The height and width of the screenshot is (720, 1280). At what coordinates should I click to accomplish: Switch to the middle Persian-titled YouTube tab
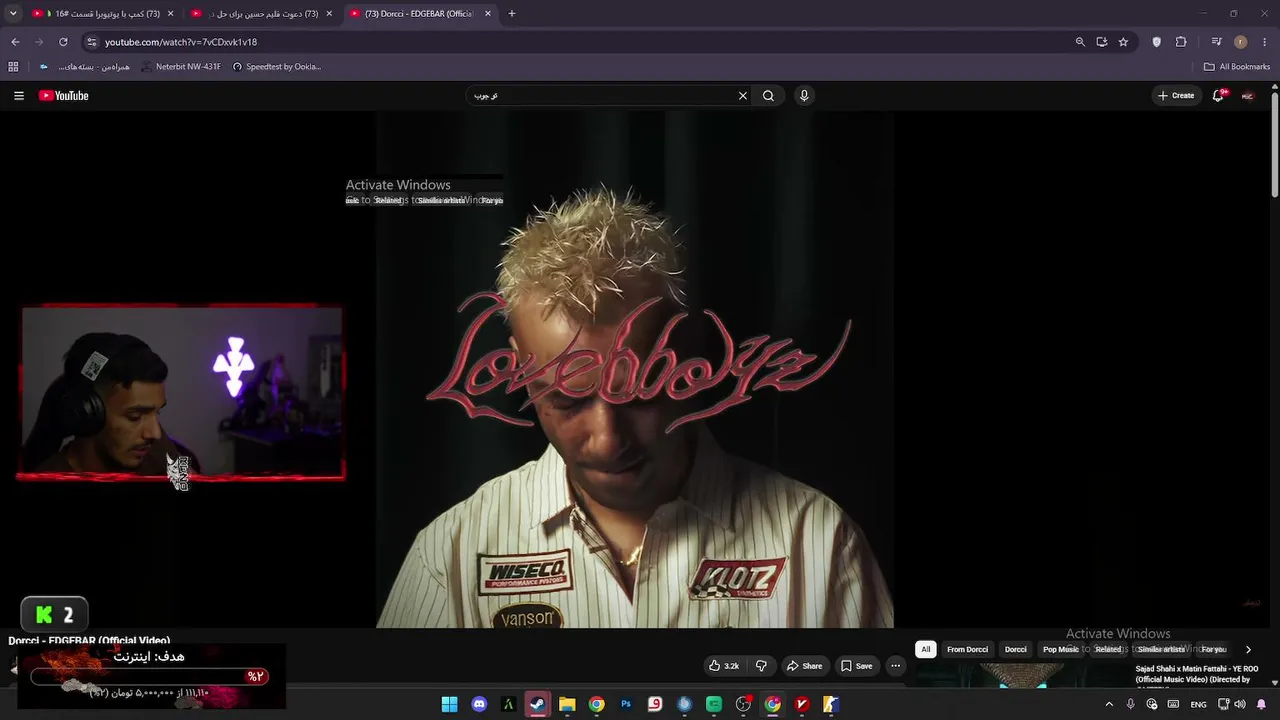[x=262, y=14]
